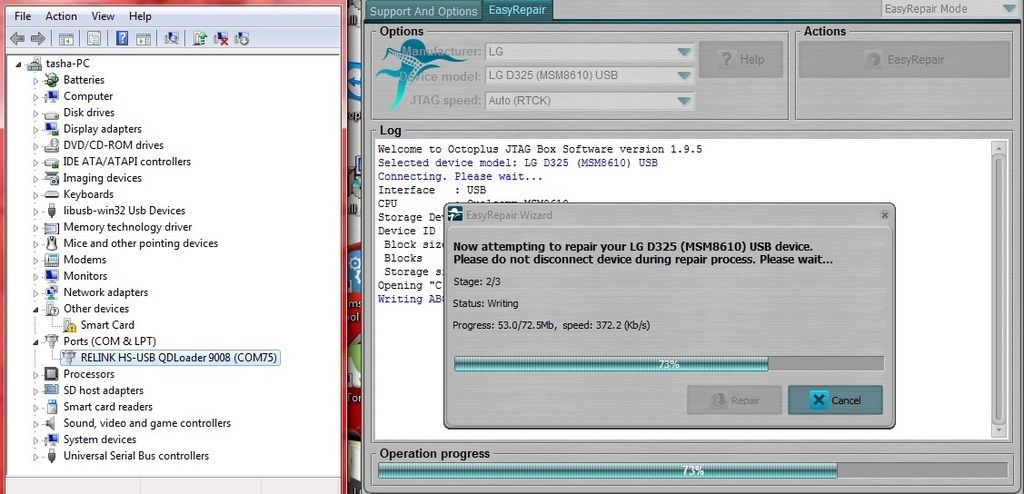Select the Smart card readers row
Screen dimensions: 1024x494
click(x=108, y=406)
